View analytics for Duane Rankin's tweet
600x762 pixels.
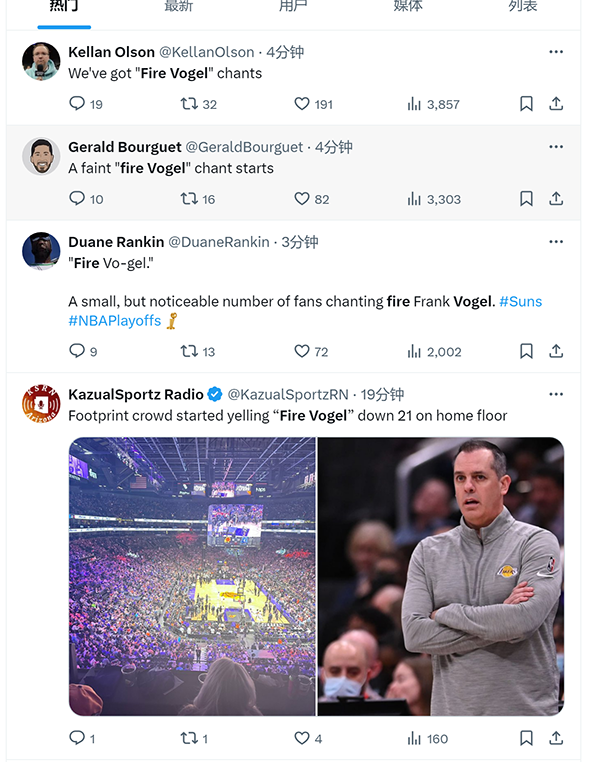[415, 351]
